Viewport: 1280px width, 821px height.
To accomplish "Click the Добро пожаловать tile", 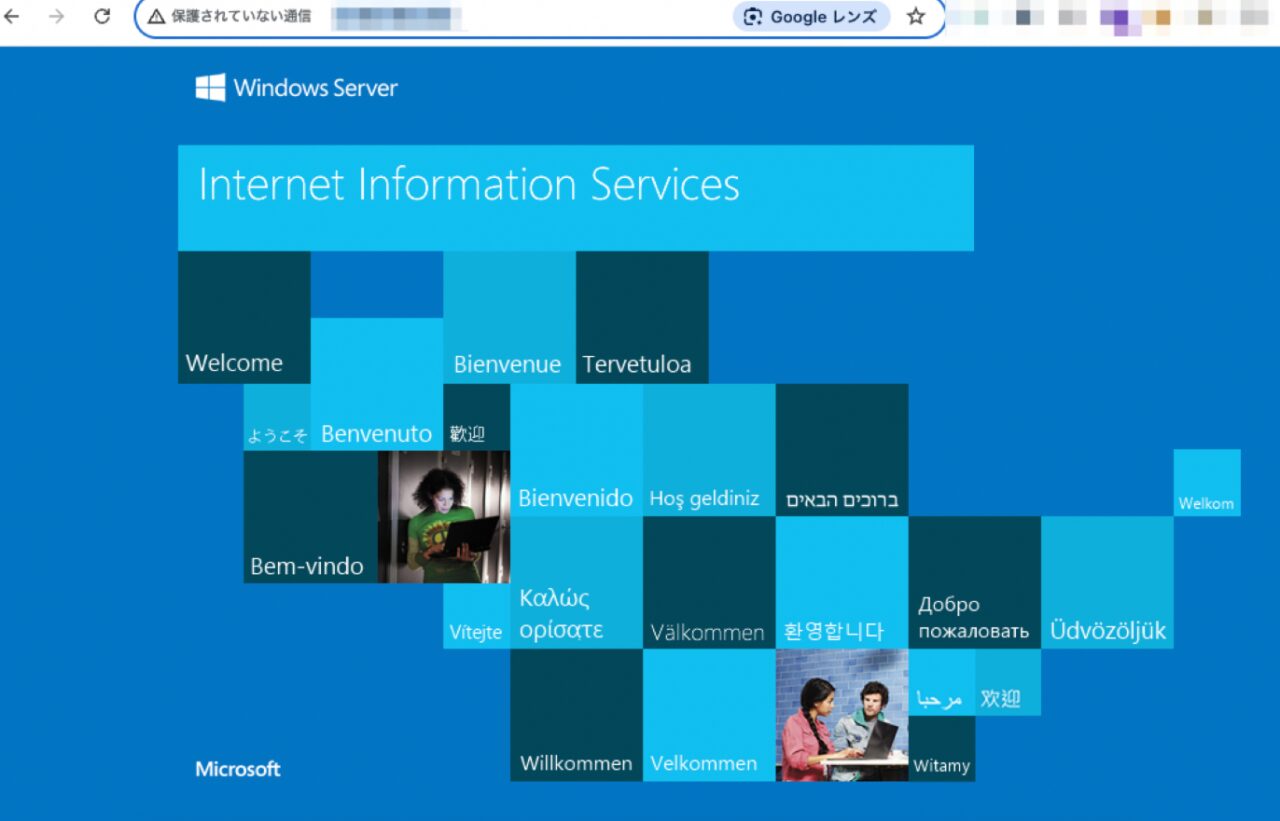I will (975, 583).
